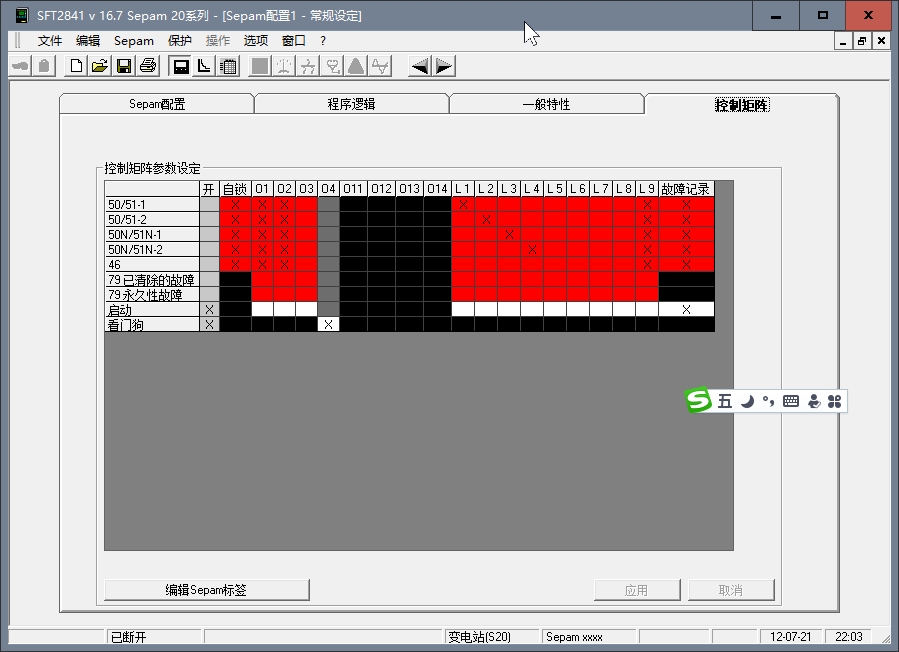Click the punctuation mode icon in input toolbar
Viewport: 899px width, 652px height.
coord(768,401)
